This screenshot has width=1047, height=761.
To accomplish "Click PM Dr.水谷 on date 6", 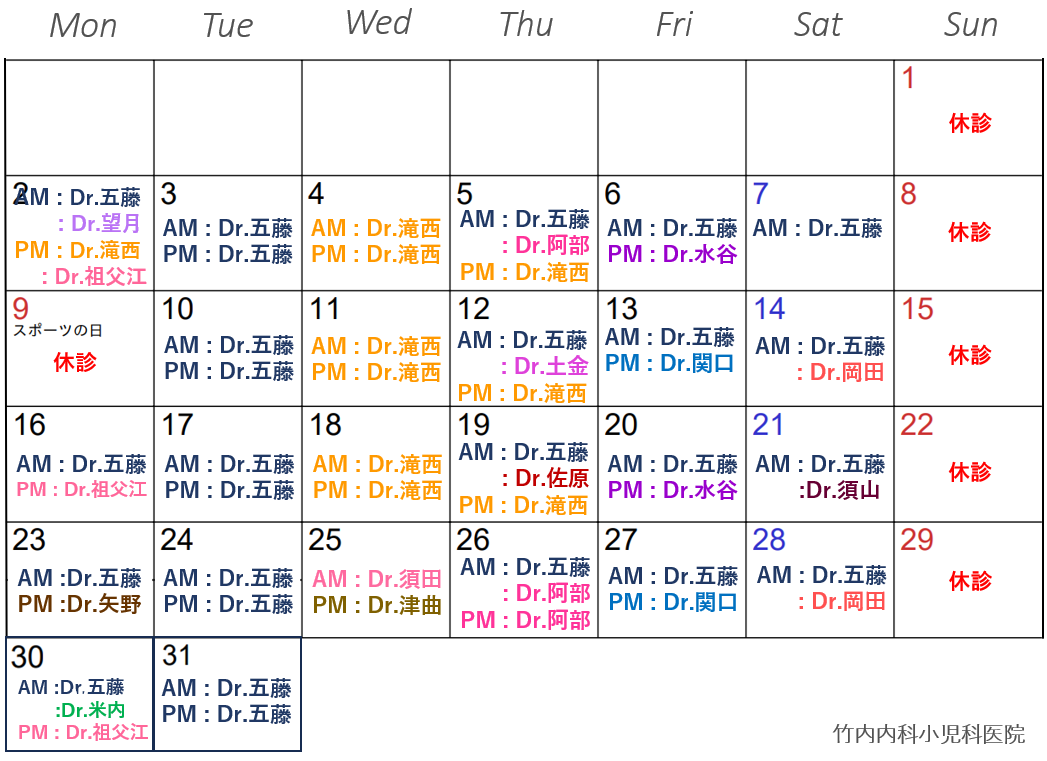I will [x=672, y=254].
